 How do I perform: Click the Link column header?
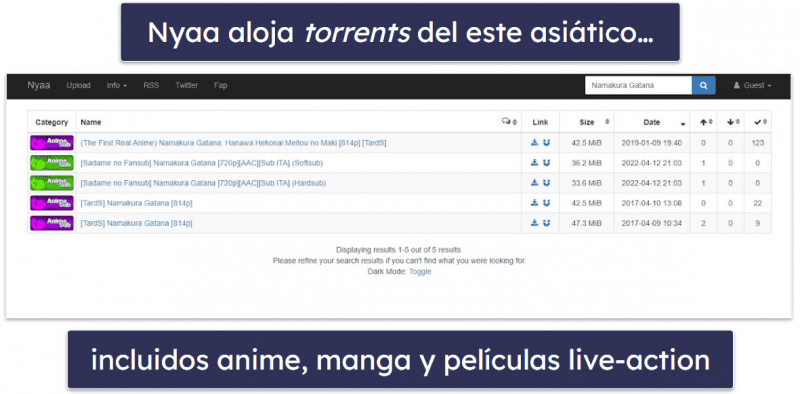540,122
